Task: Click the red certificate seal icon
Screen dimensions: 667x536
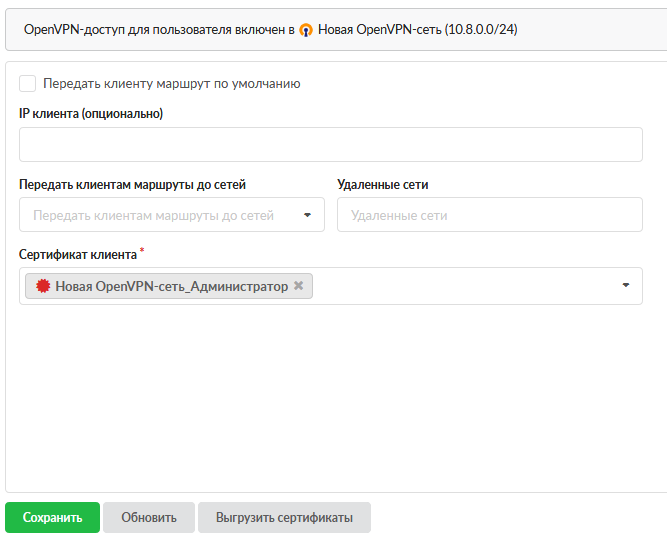Action: click(43, 286)
